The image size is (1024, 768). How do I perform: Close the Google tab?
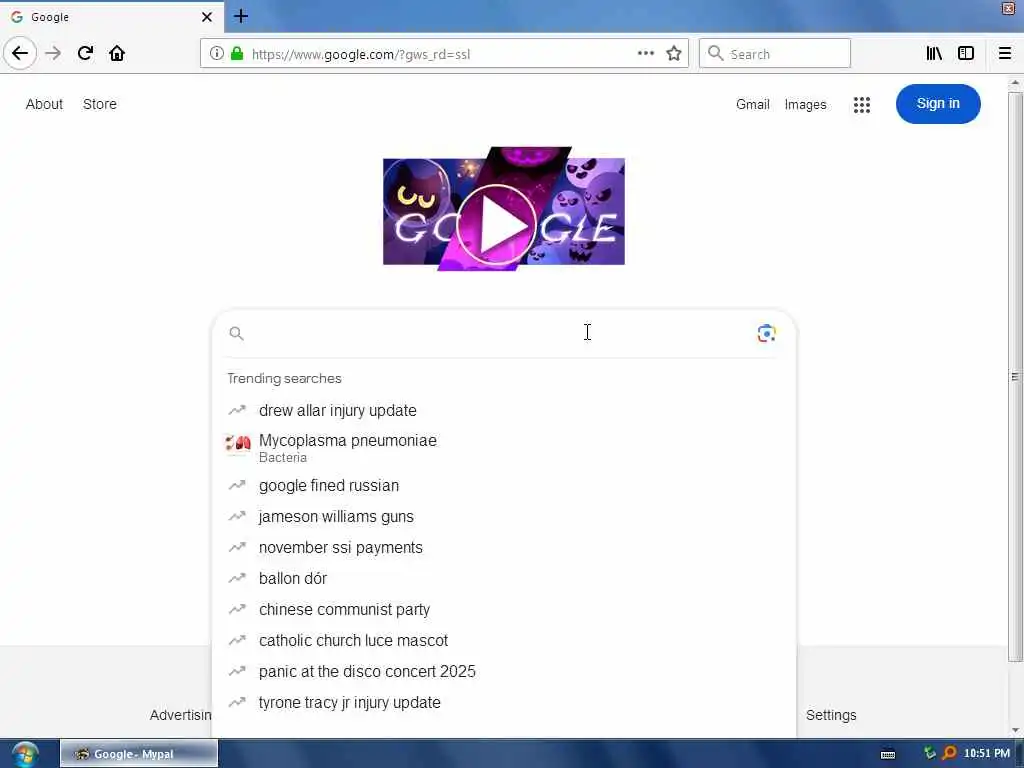pyautogui.click(x=207, y=17)
